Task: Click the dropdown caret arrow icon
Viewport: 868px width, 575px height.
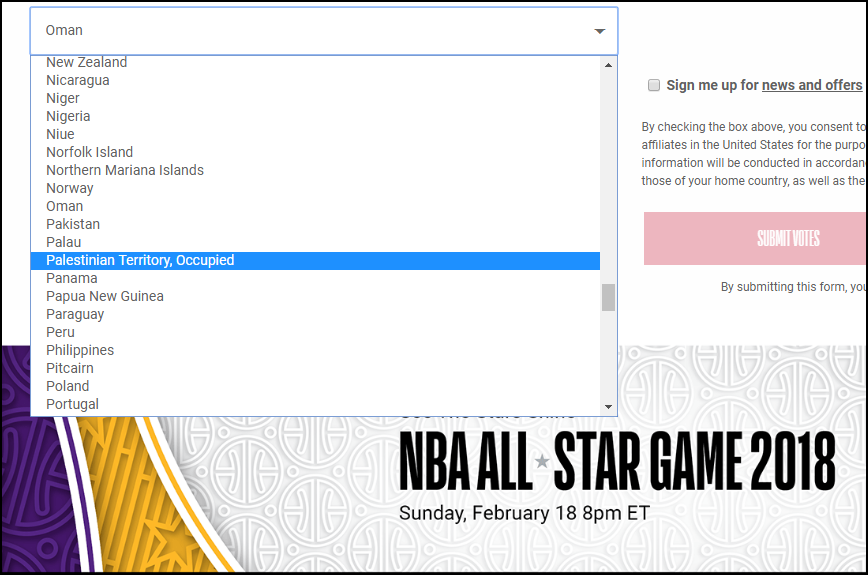Action: [600, 31]
